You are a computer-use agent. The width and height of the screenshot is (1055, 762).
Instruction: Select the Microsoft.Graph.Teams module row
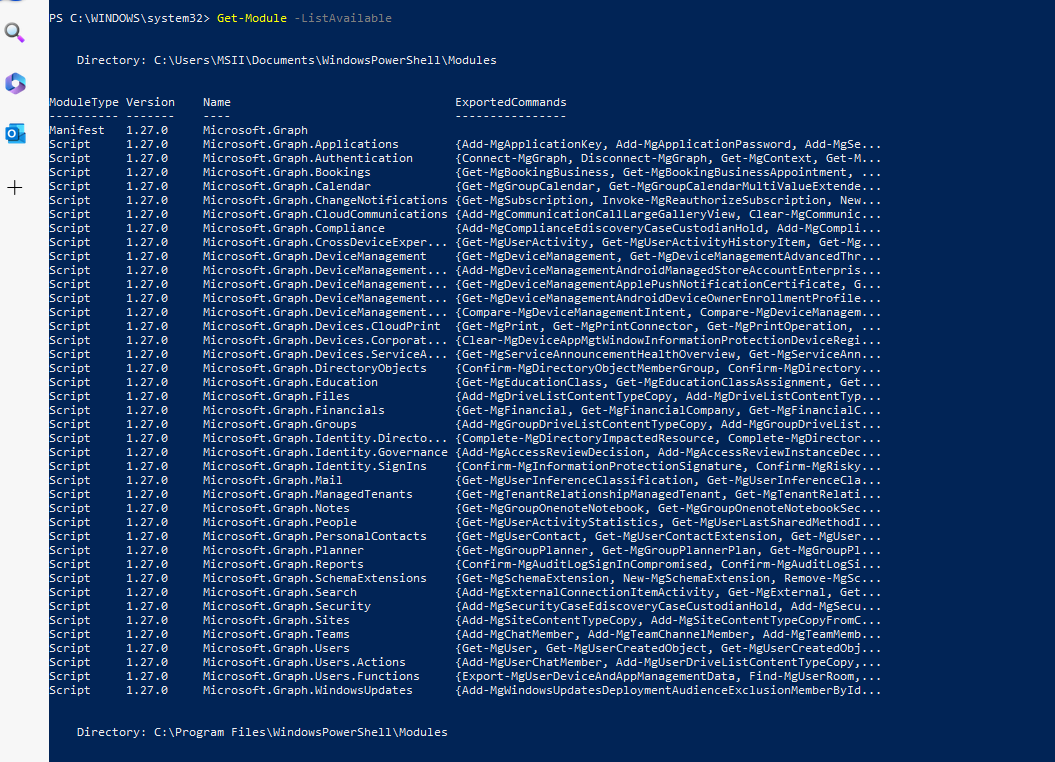(x=276, y=634)
